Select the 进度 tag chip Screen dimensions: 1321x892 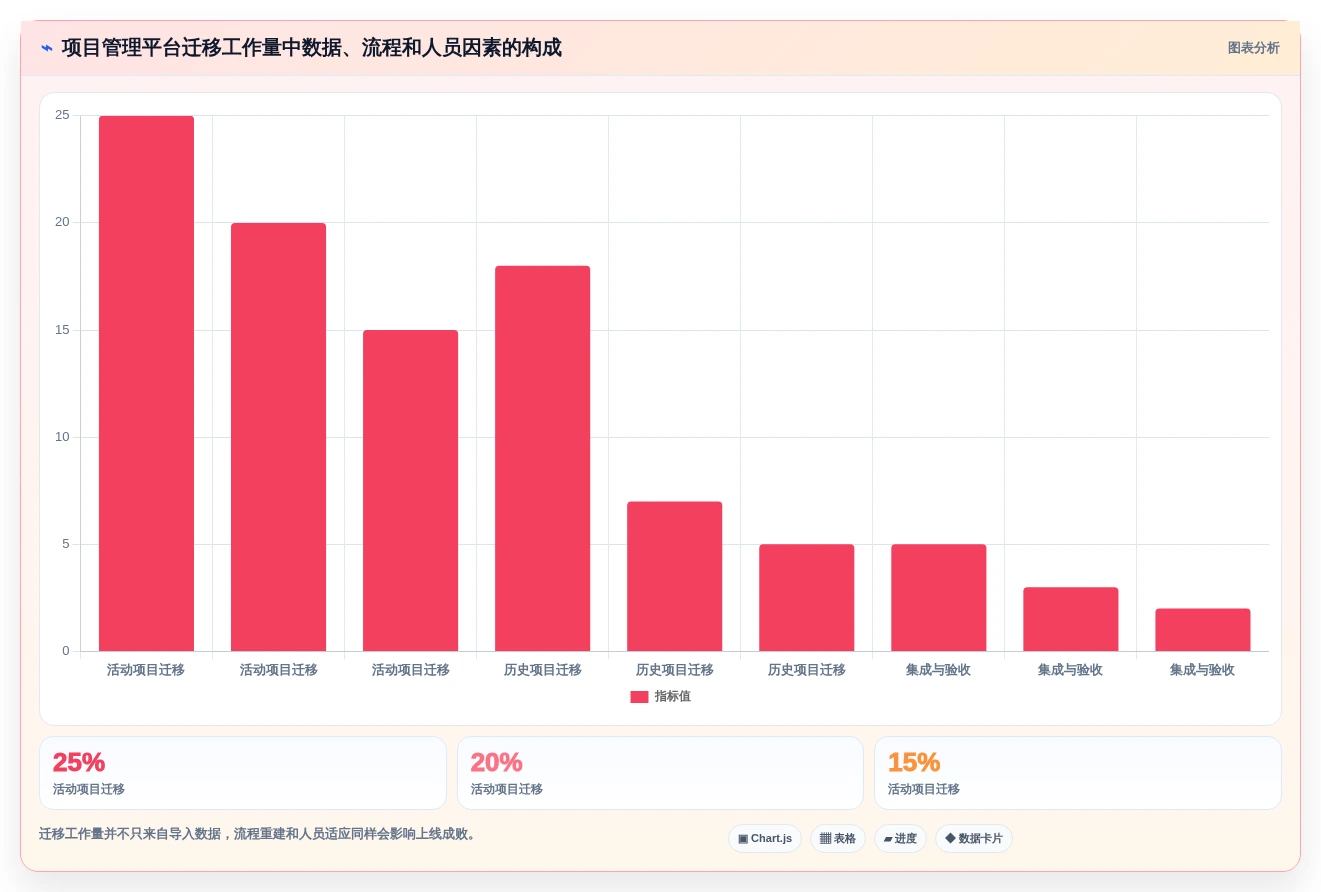(900, 839)
